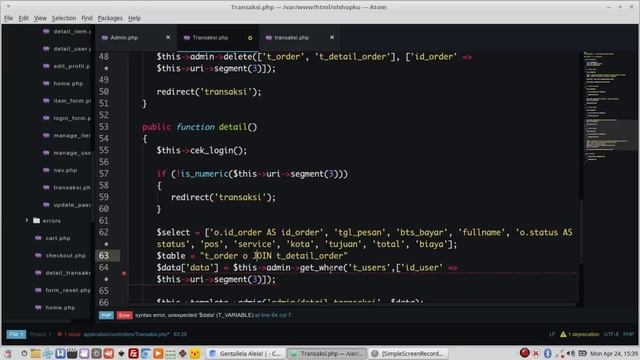Viewport: 640px width, 360px height.
Task: Click the PHP icon beside edit_profil file
Action: tap(46, 66)
